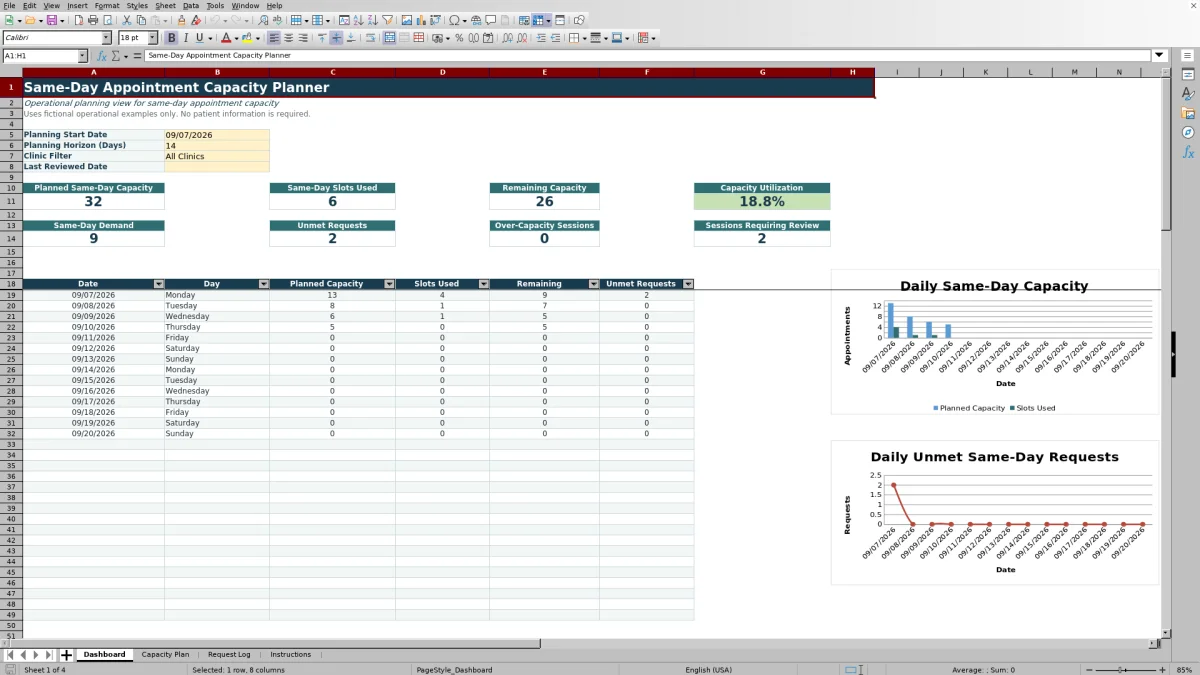Open the sidebar Navigator compass icon
Viewport: 1200px width, 675px height.
point(1188,133)
